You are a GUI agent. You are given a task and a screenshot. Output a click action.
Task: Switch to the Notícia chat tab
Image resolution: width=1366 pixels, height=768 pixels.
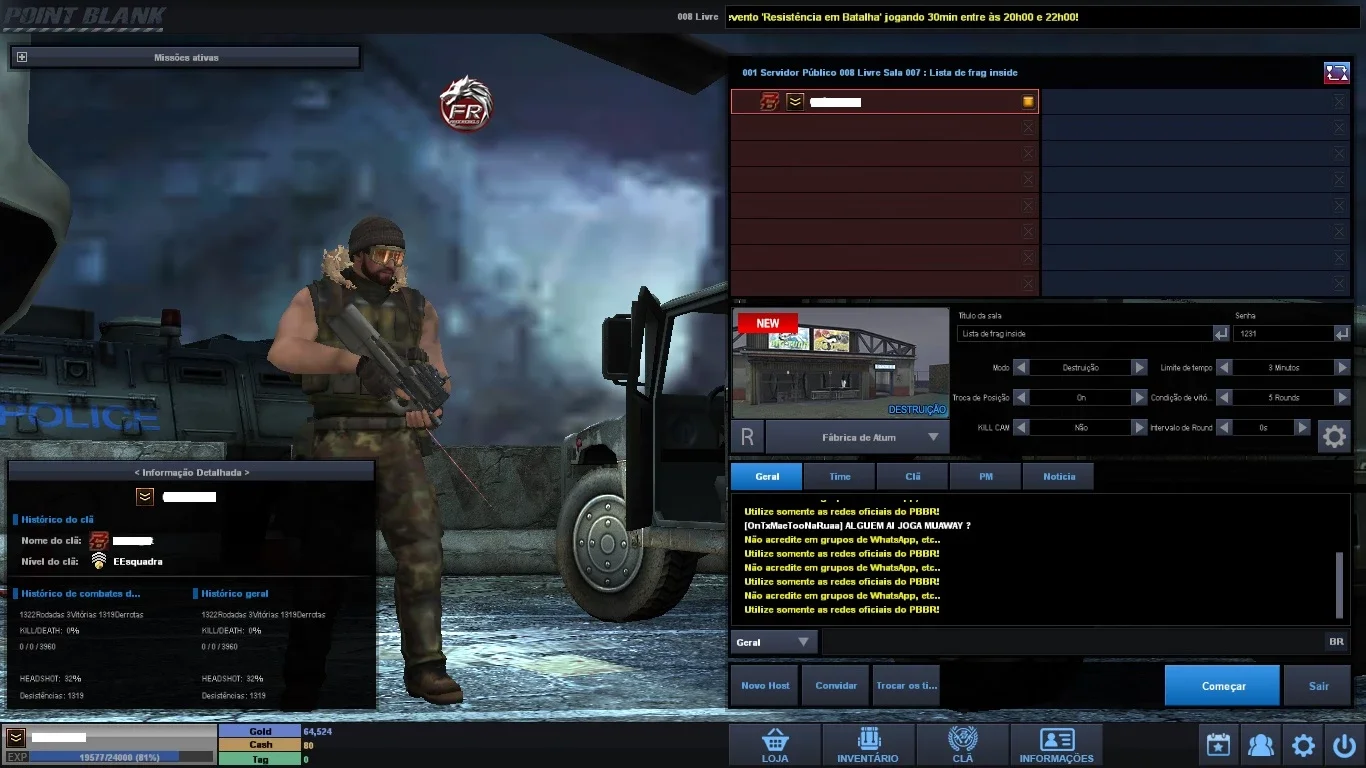[x=1059, y=476]
